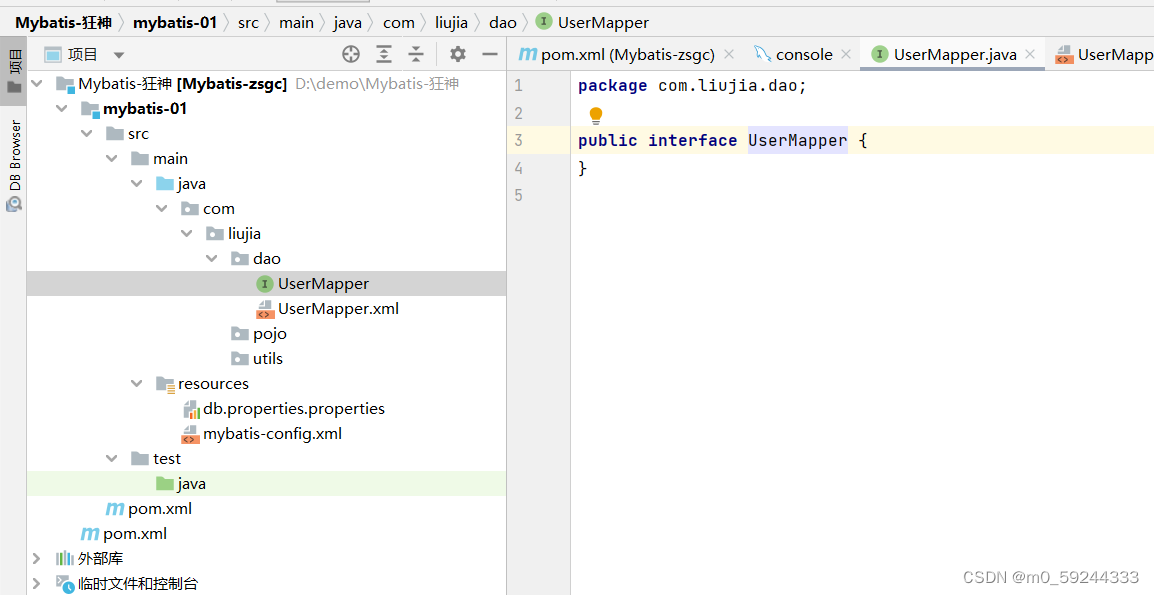Click green interface icon beside UserMapper in tree

(265, 284)
